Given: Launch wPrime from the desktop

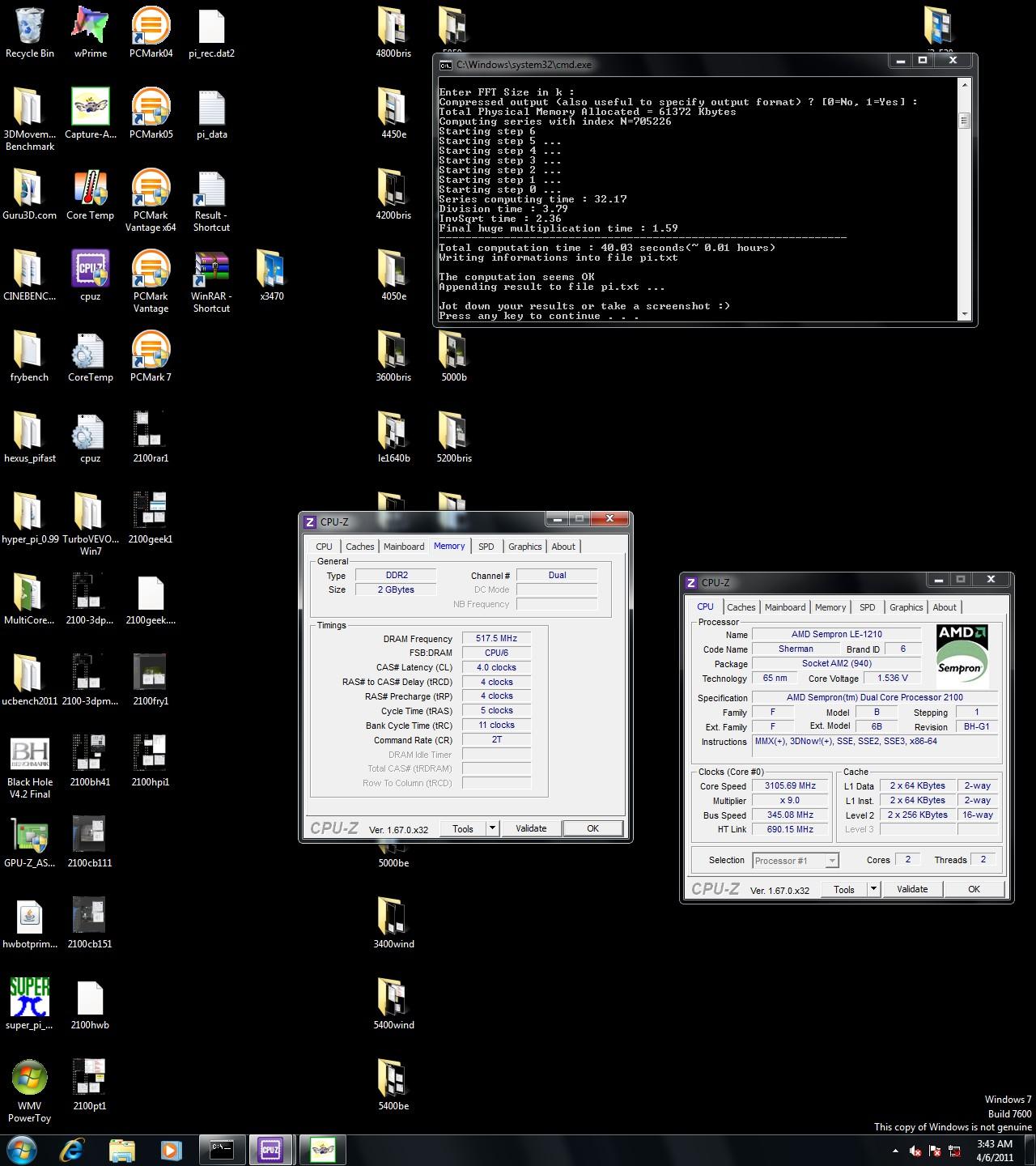Looking at the screenshot, I should point(90,32).
